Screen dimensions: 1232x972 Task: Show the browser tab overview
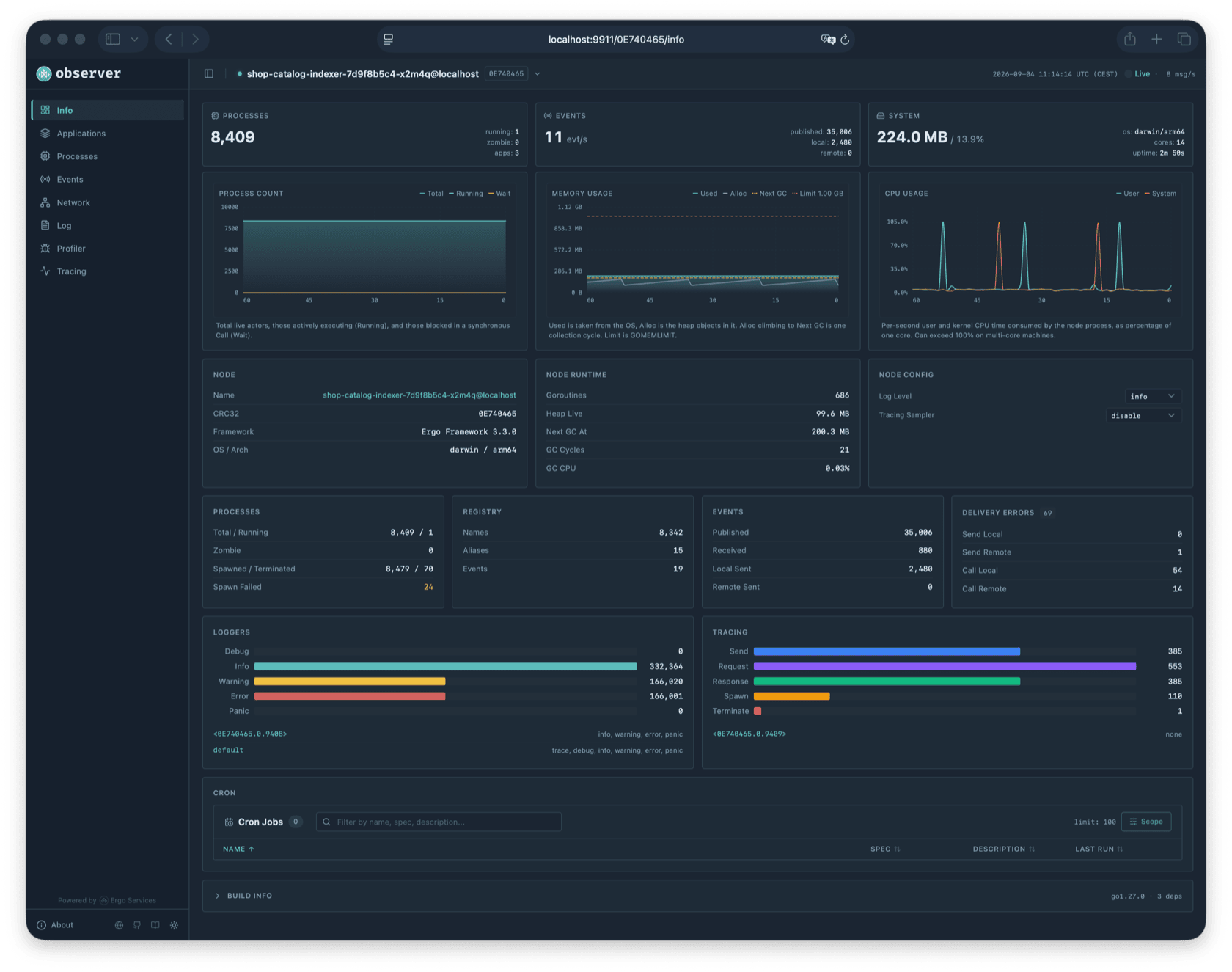[1184, 39]
